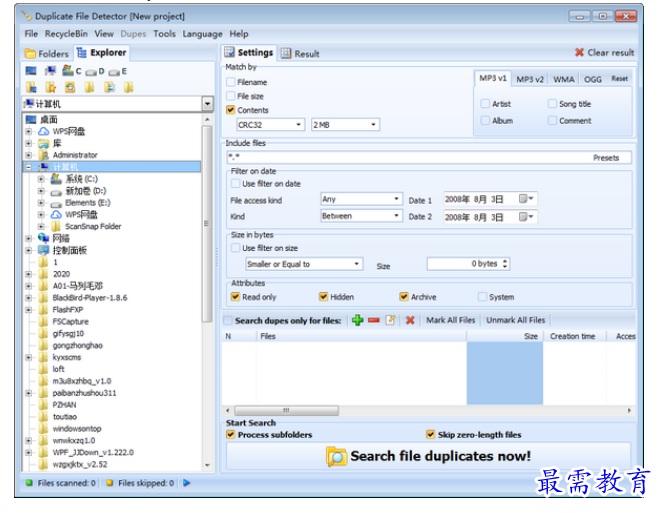The height and width of the screenshot is (513, 659).
Task: Open the Language menu
Action: (x=202, y=34)
